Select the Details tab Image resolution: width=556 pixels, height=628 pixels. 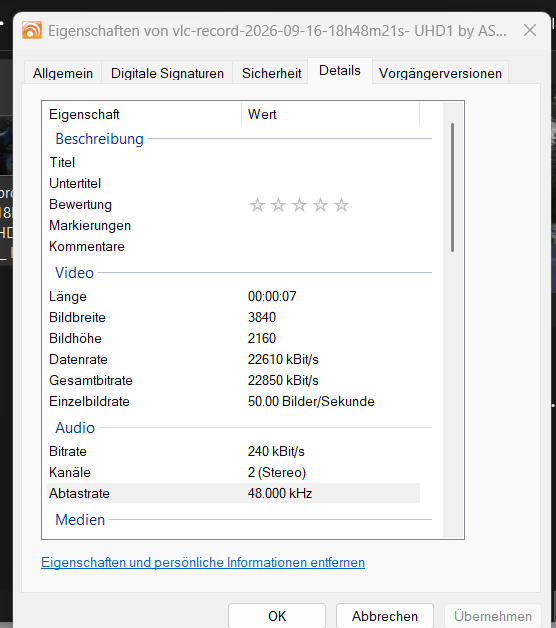pyautogui.click(x=340, y=70)
